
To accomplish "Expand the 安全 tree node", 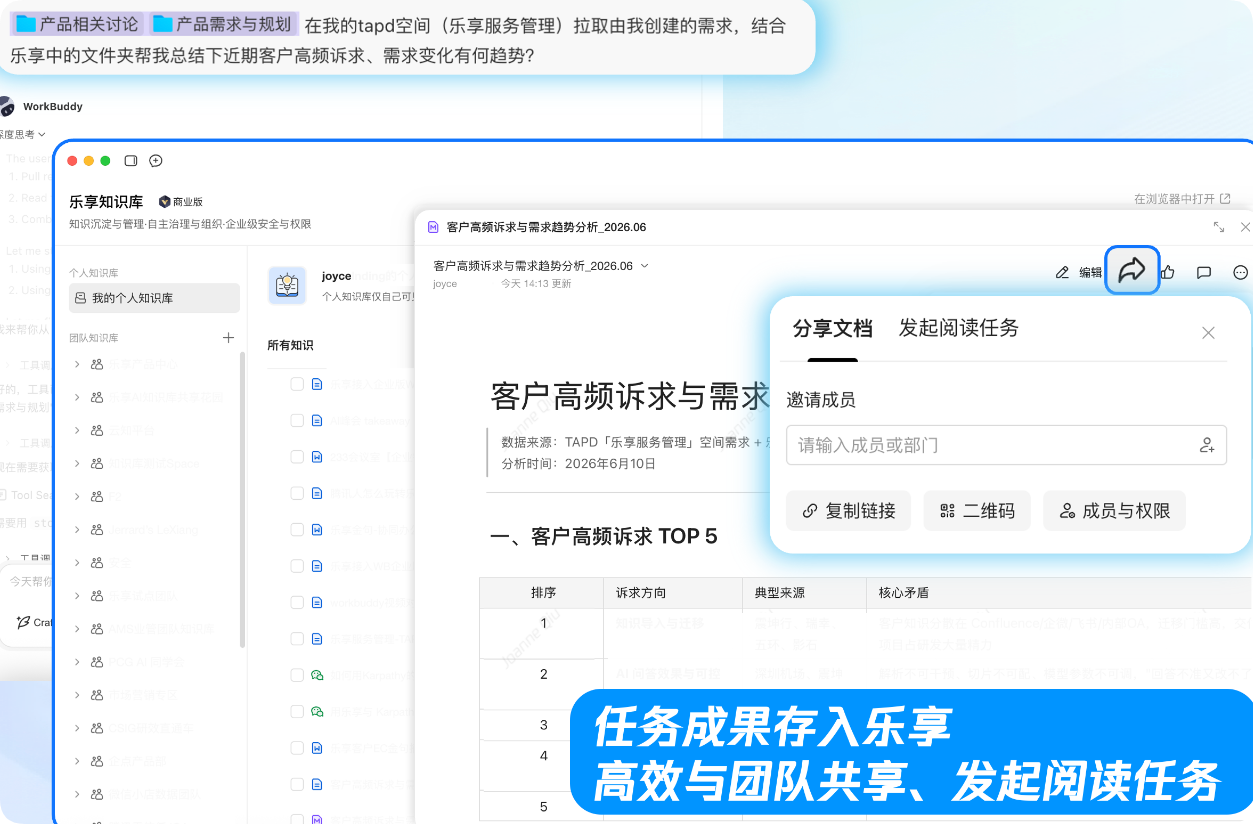I will [x=77, y=562].
